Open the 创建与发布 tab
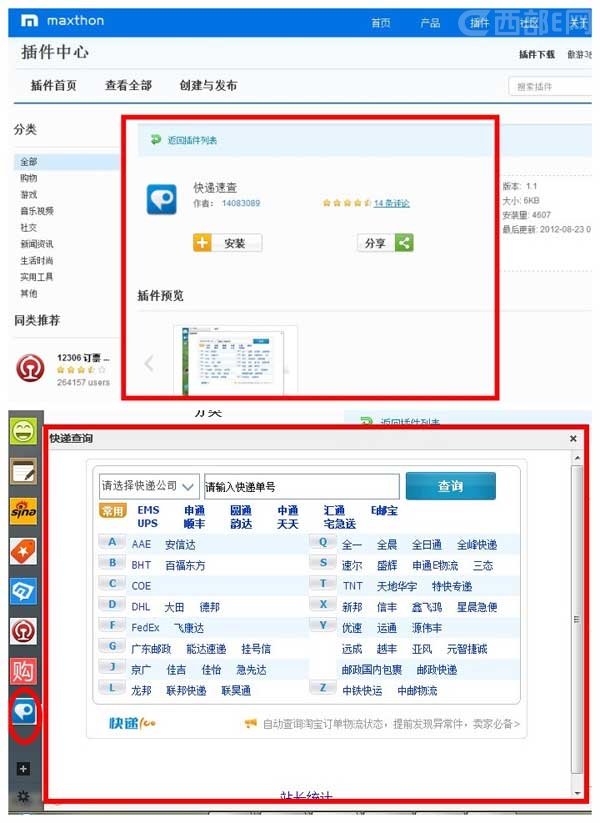This screenshot has height=823, width=600. pyautogui.click(x=208, y=85)
